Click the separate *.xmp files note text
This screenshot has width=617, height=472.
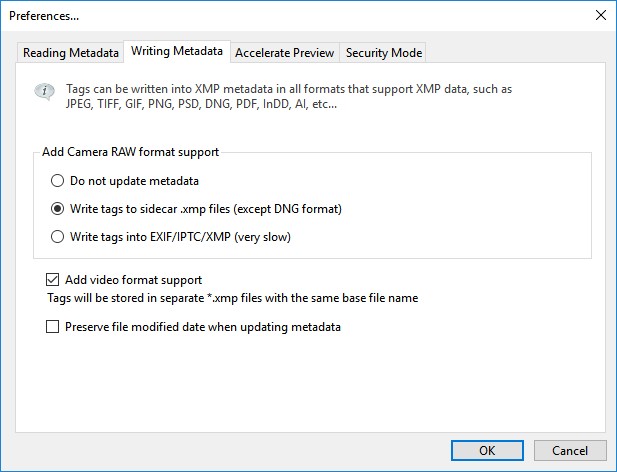pos(232,298)
